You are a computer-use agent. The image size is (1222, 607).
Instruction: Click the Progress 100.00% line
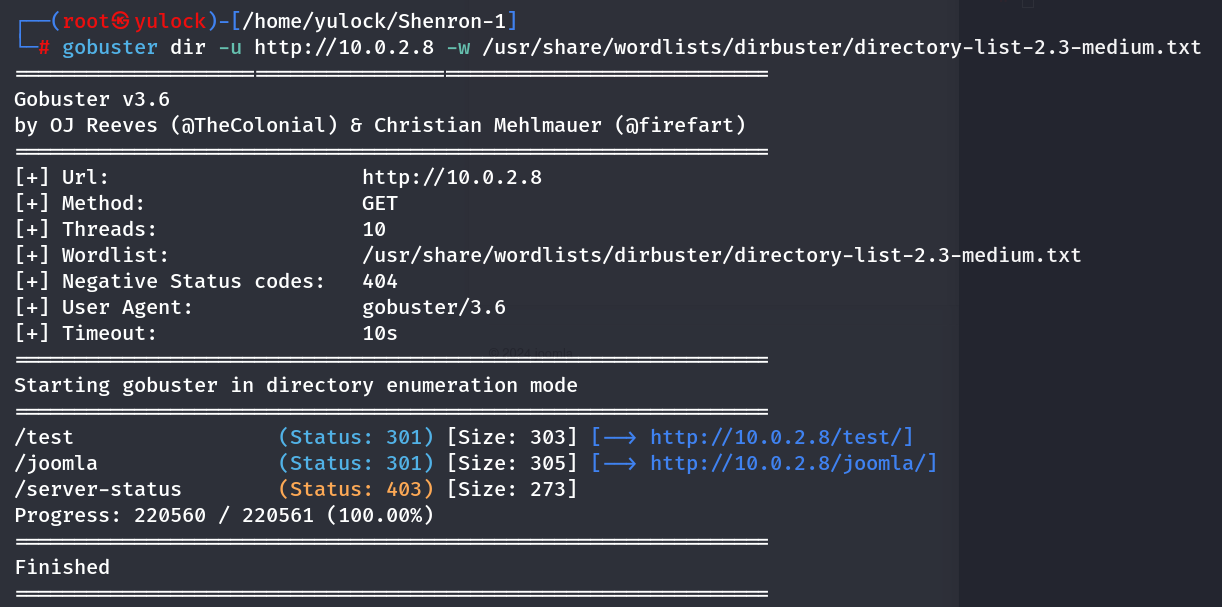click(224, 515)
